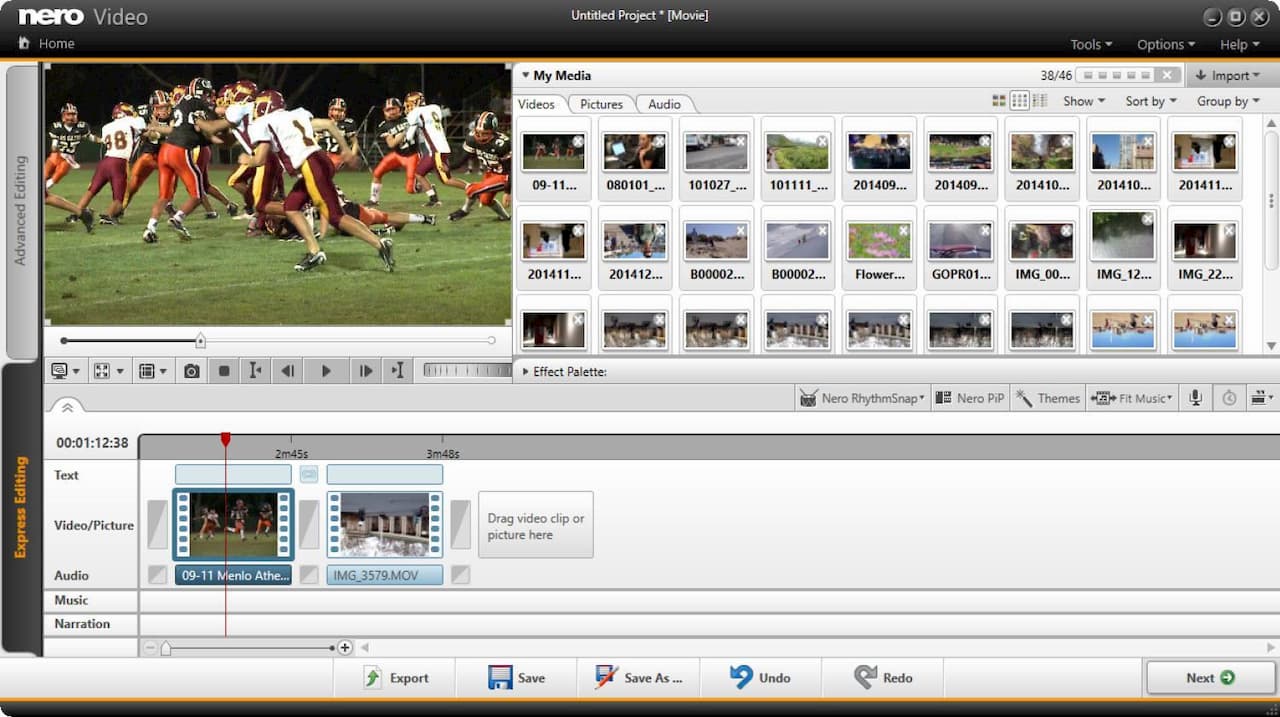The height and width of the screenshot is (717, 1280).
Task: Open the Sort by dropdown
Action: coord(1150,101)
